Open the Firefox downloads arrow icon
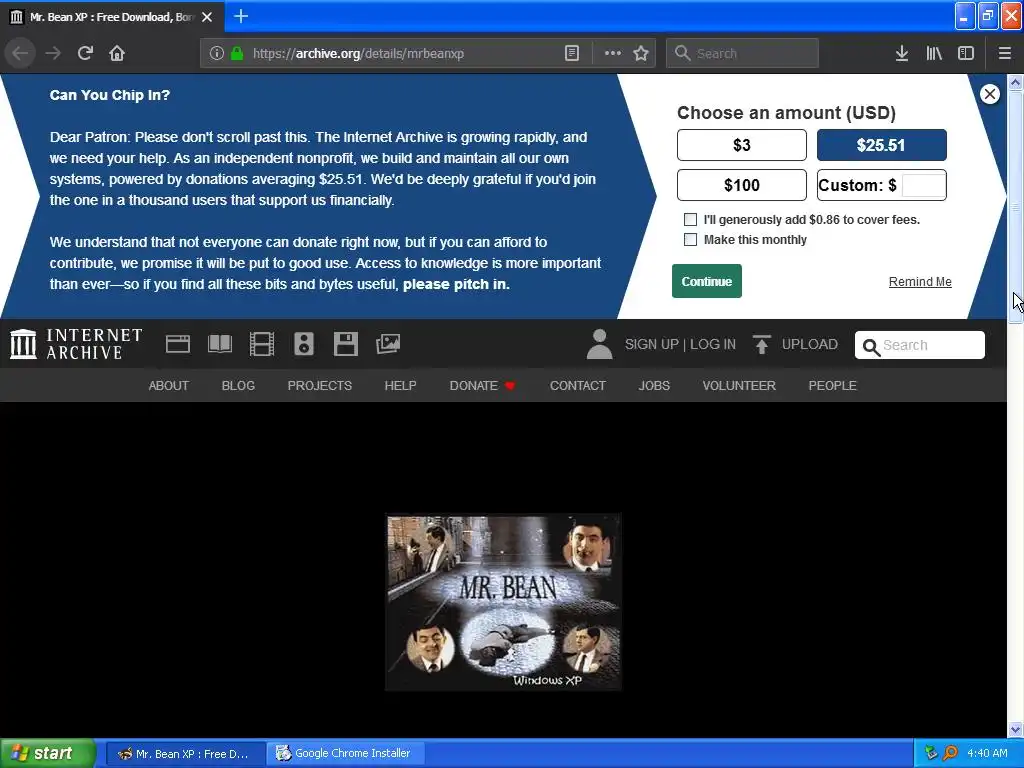Viewport: 1024px width, 768px height. click(902, 53)
